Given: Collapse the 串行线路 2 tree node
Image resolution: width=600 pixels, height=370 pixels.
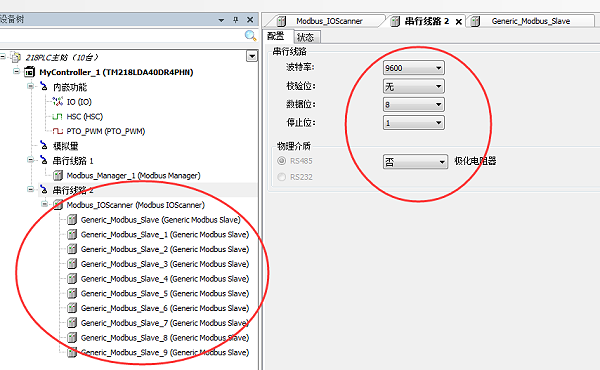Looking at the screenshot, I should [x=30, y=189].
